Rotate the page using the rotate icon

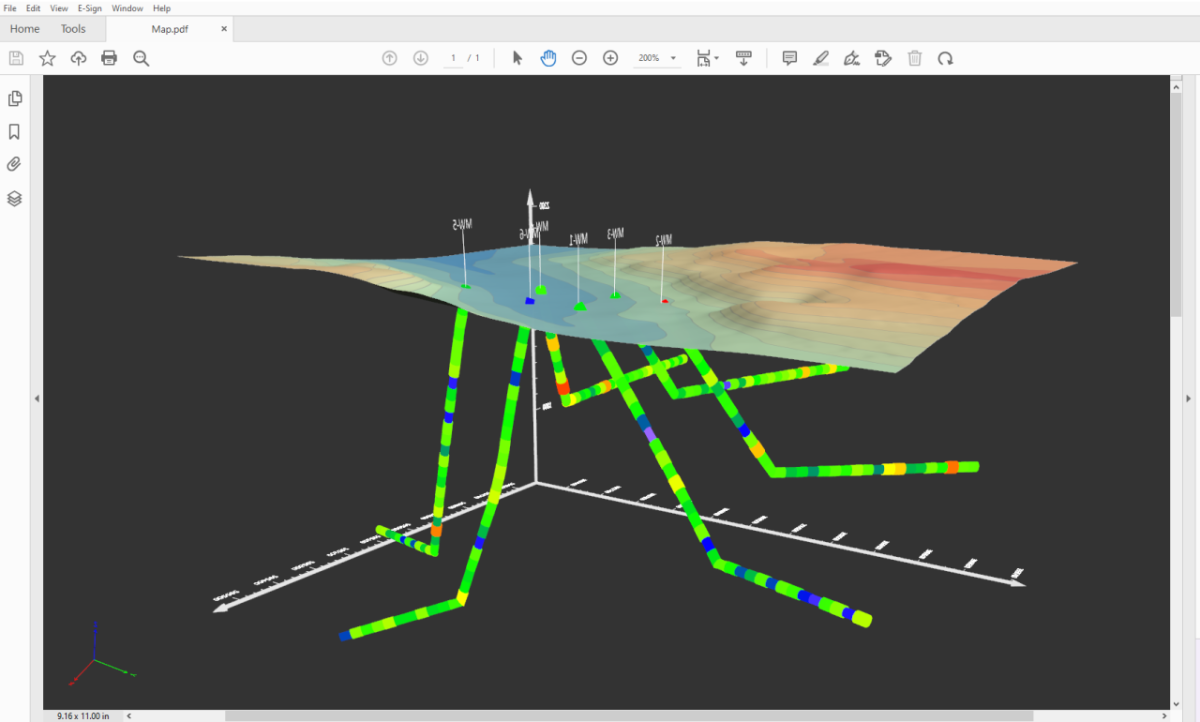945,58
